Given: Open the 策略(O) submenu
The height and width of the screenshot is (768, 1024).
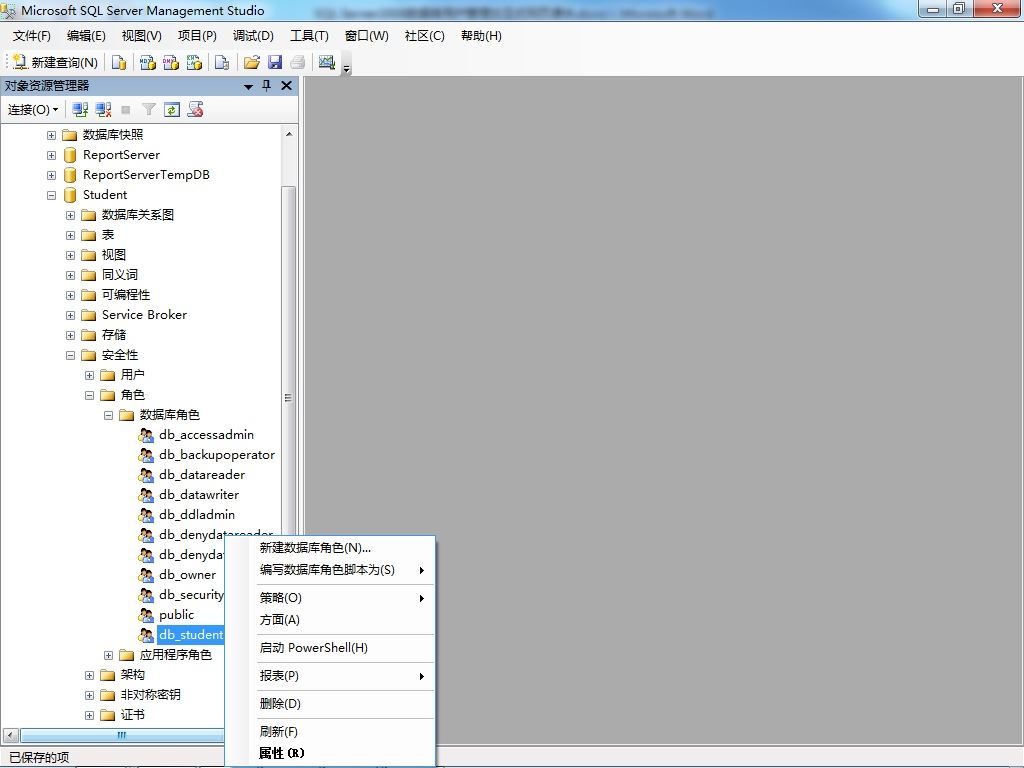Looking at the screenshot, I should 330,598.
